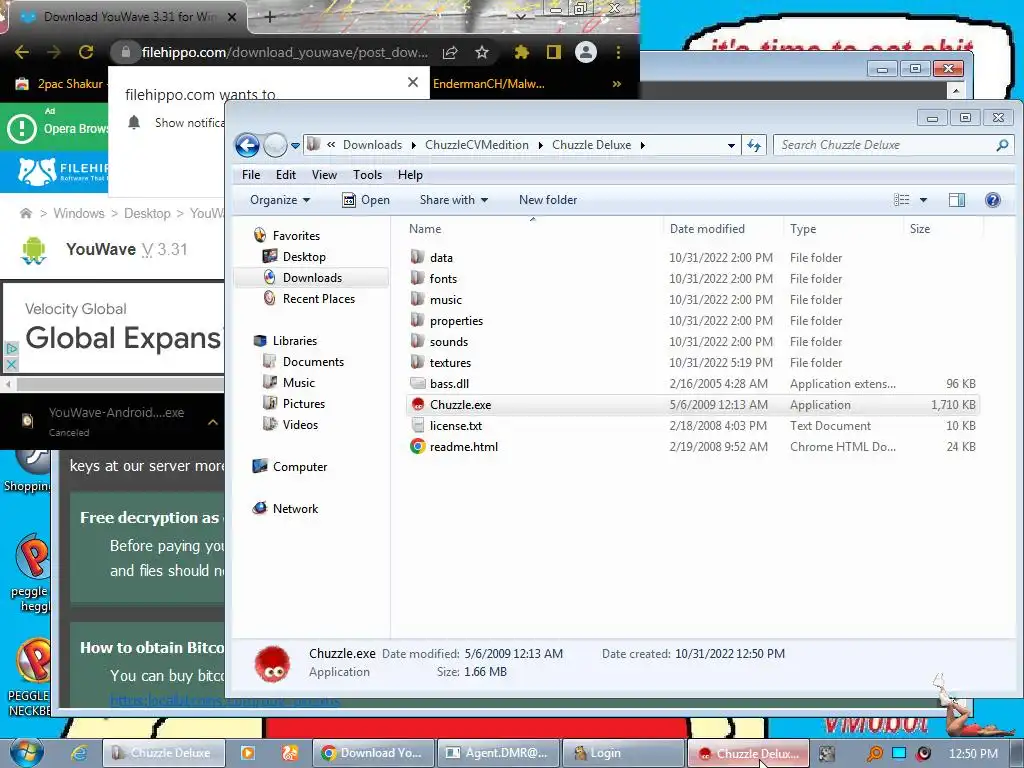Open the EndermanCH/Malw... bookmark

coord(488,84)
